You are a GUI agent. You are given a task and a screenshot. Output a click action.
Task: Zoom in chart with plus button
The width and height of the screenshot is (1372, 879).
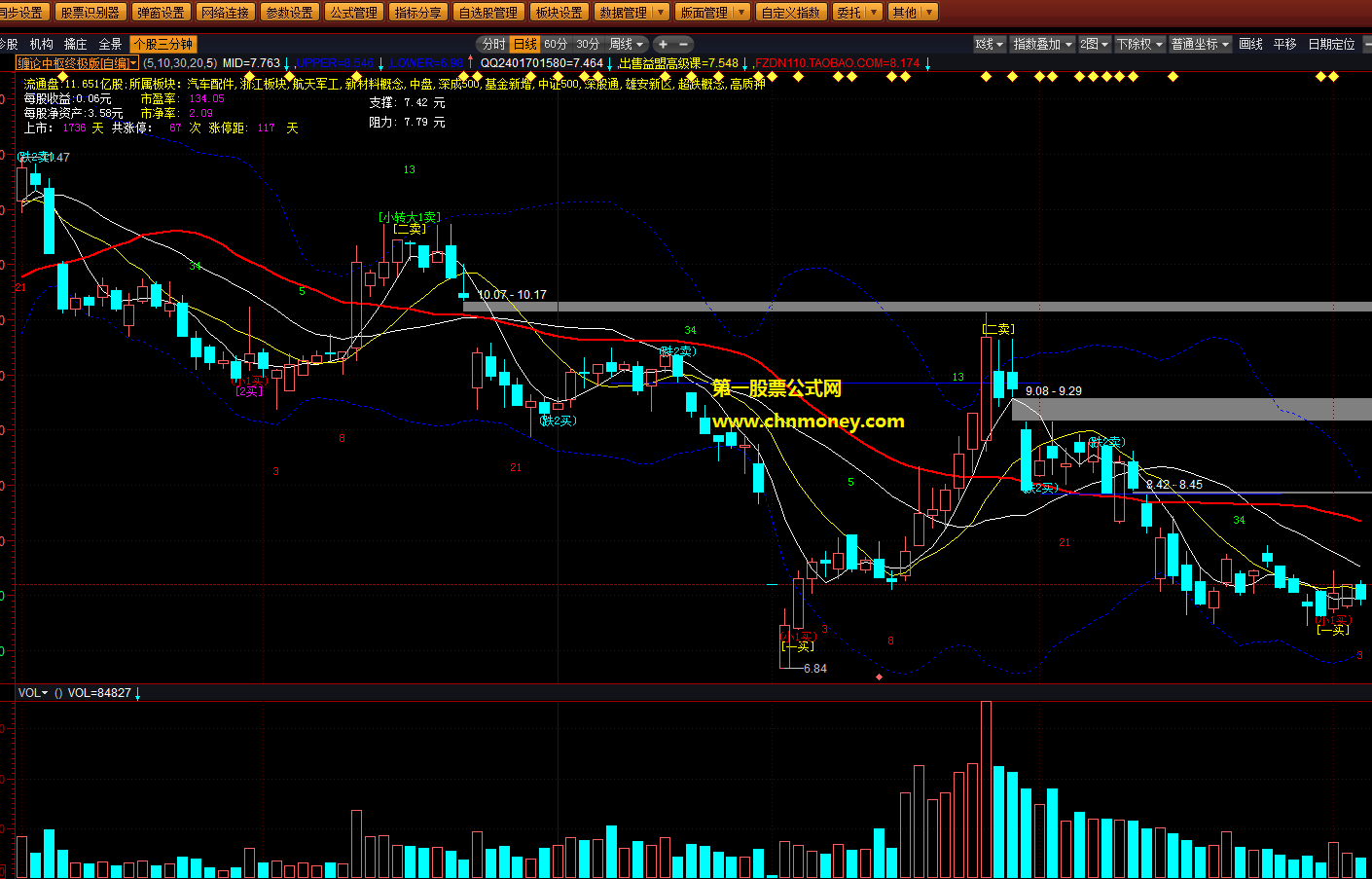663,44
